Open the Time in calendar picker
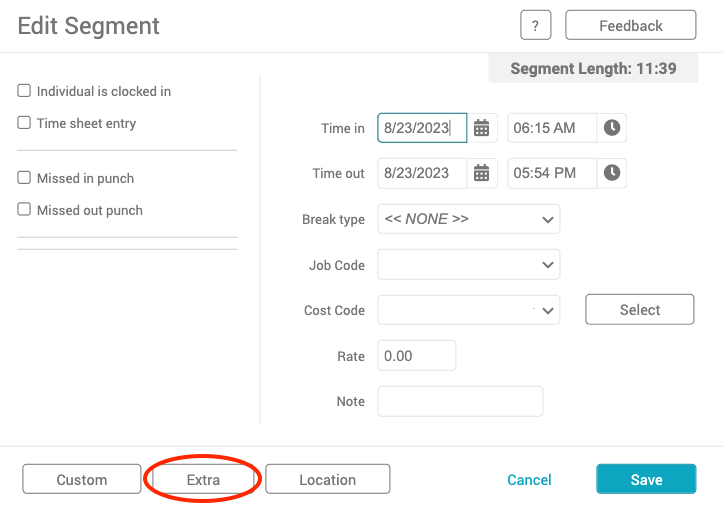This screenshot has height=514, width=723. point(482,128)
